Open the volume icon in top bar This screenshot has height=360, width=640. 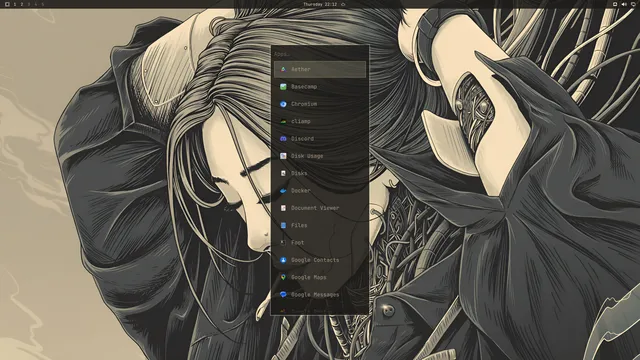pos(624,4)
